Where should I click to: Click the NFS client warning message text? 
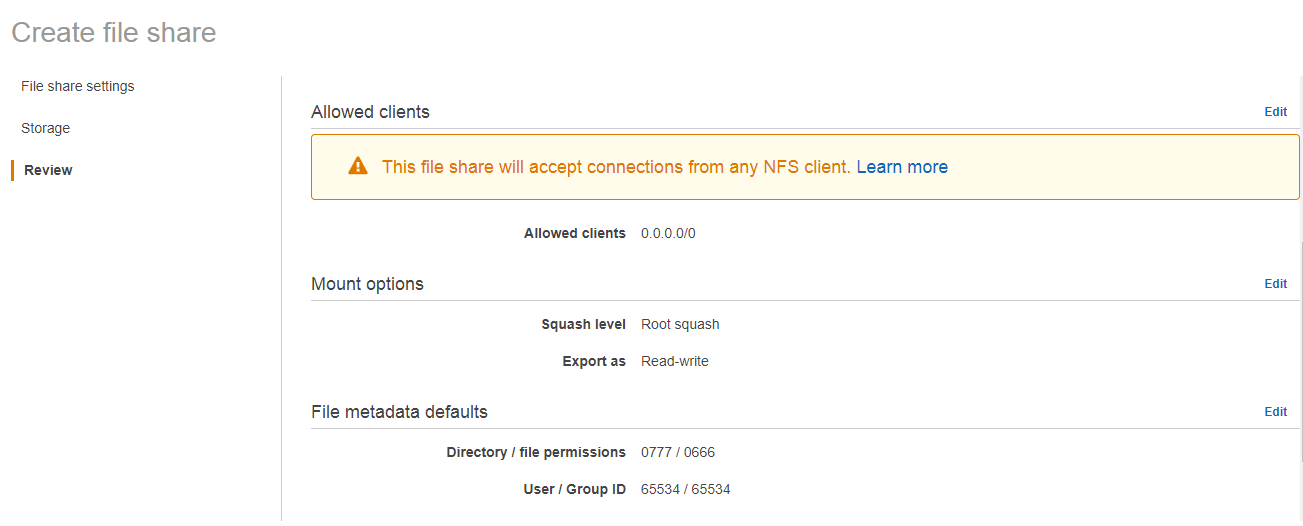pos(616,167)
